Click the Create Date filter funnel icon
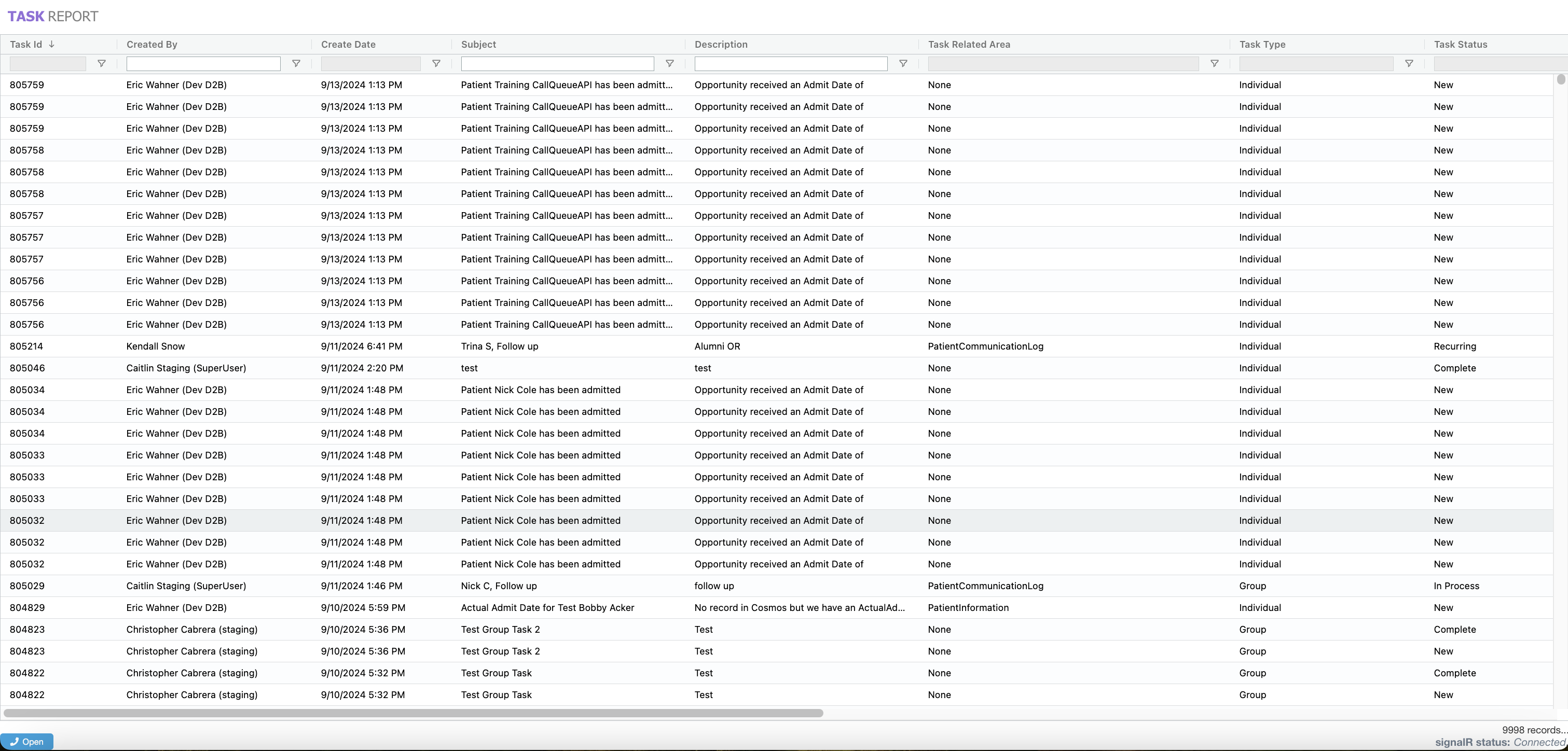Screen dimensions: 1568x751 (436, 63)
